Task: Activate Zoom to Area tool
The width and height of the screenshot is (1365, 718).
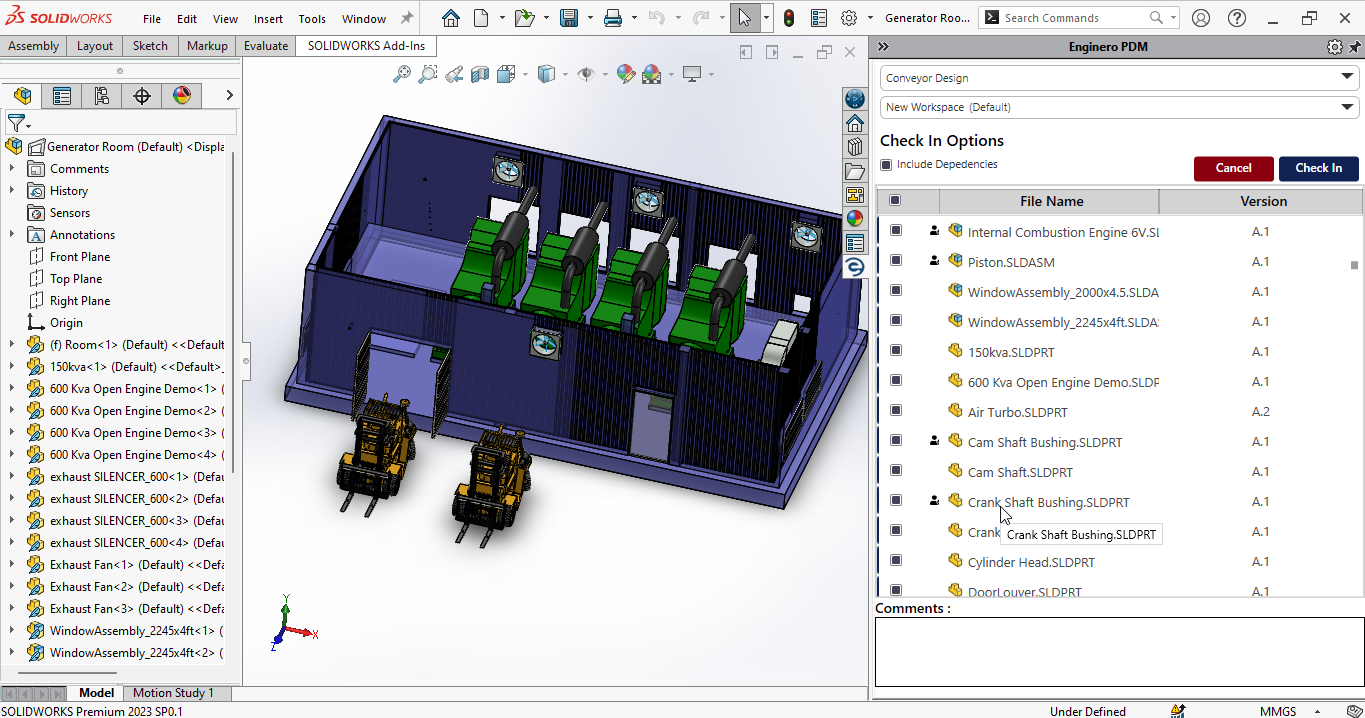Action: point(428,74)
